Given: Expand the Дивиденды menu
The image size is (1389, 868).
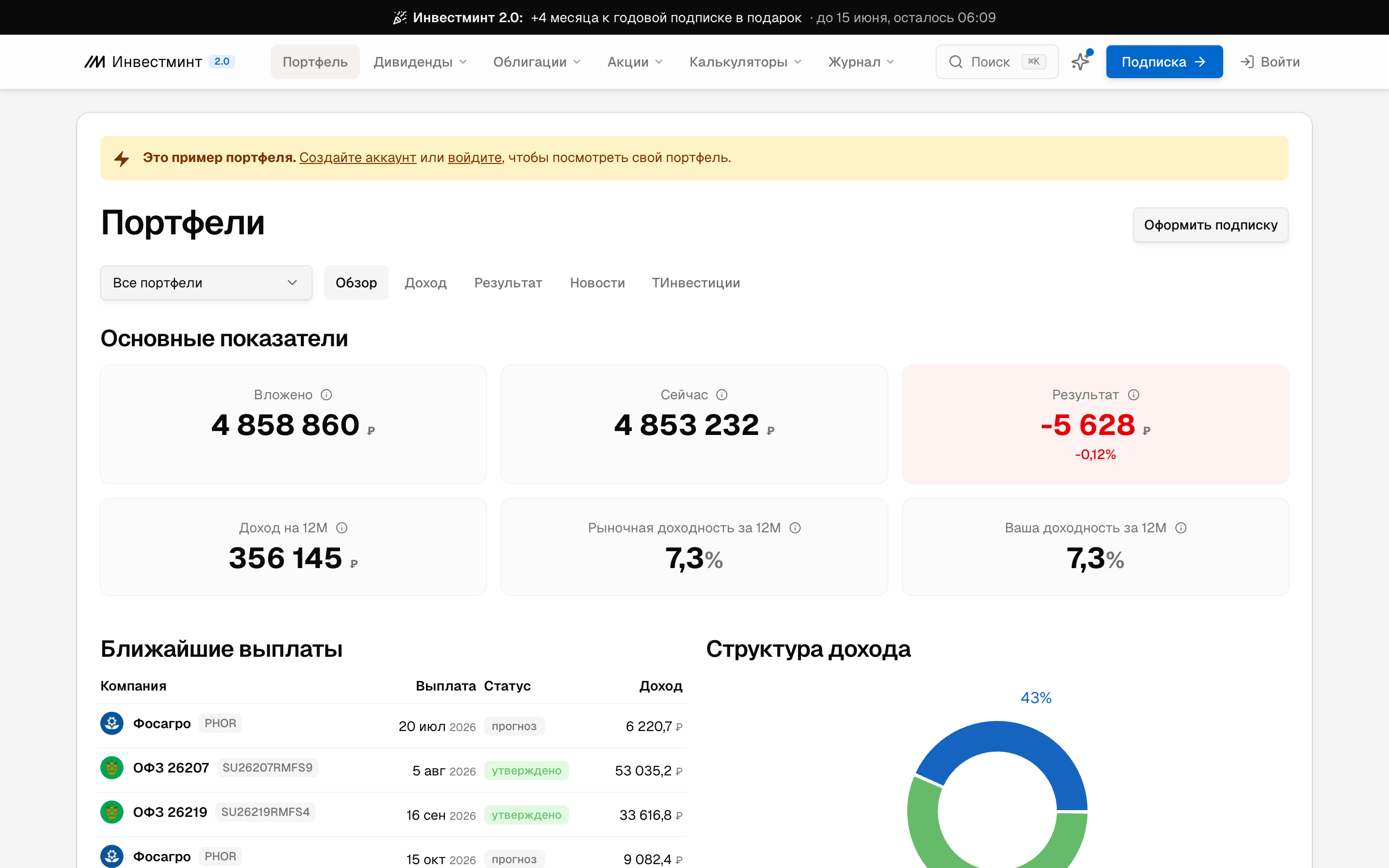Looking at the screenshot, I should (x=420, y=61).
